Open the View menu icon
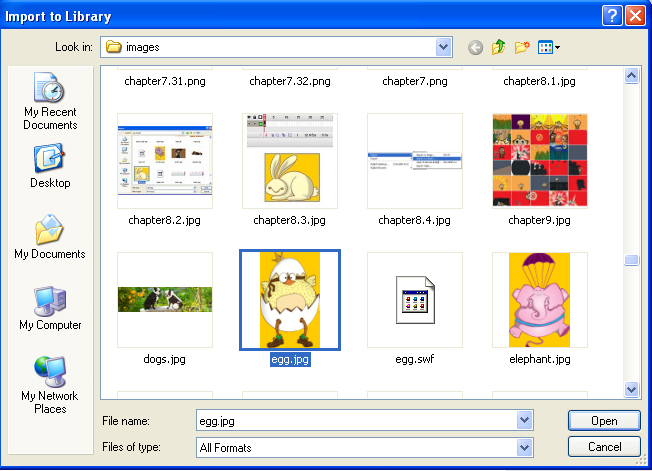This screenshot has width=652, height=471. (x=548, y=47)
